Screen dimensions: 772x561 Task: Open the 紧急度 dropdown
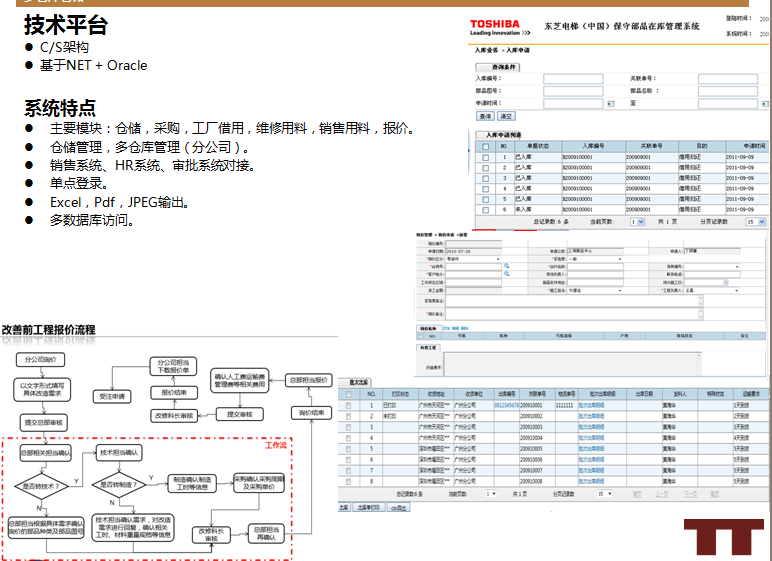595,259
